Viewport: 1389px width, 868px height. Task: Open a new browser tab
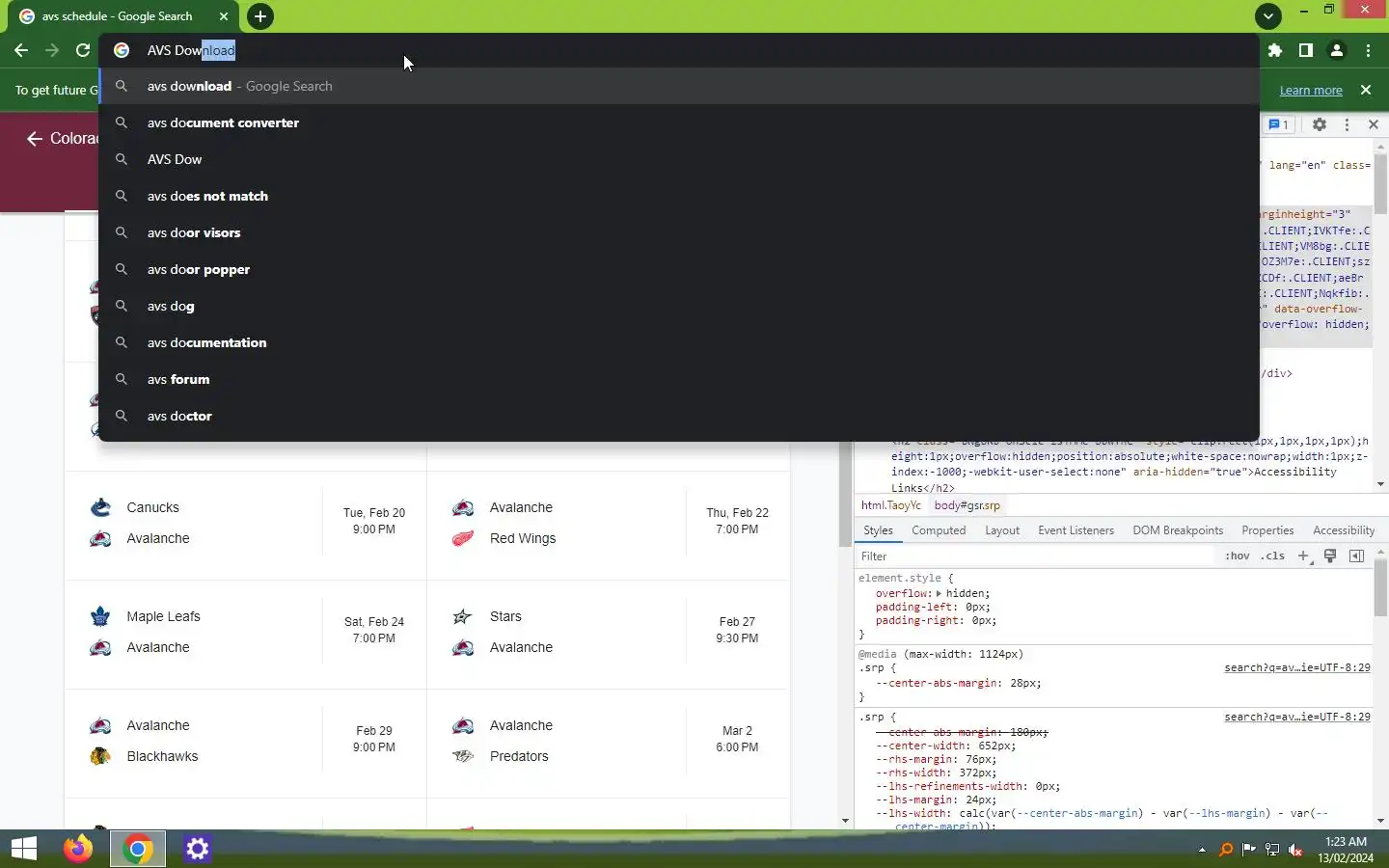click(x=259, y=16)
